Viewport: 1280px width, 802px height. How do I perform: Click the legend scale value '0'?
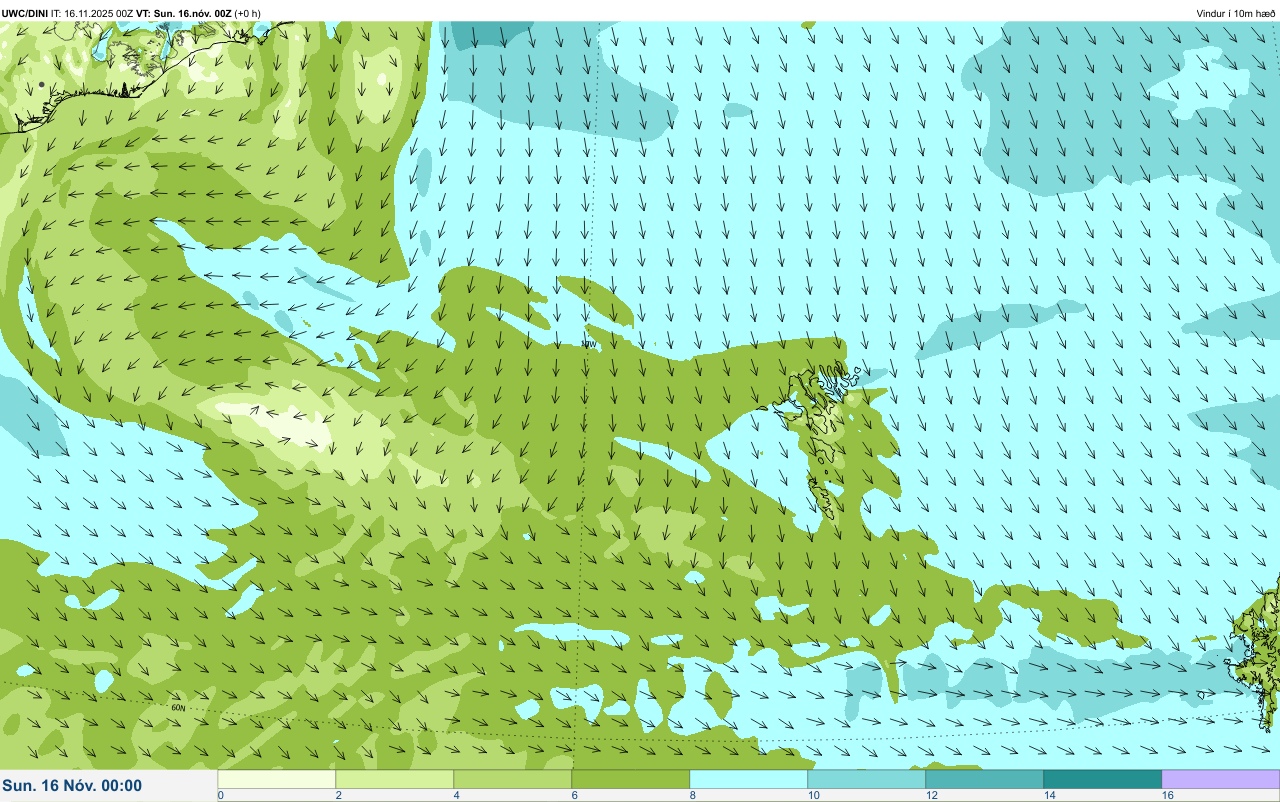(x=220, y=795)
